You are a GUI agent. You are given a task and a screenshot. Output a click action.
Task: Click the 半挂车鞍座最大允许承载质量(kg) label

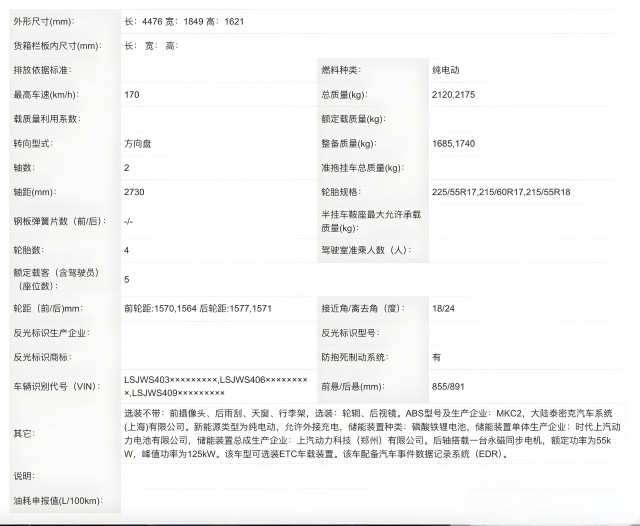(371, 221)
